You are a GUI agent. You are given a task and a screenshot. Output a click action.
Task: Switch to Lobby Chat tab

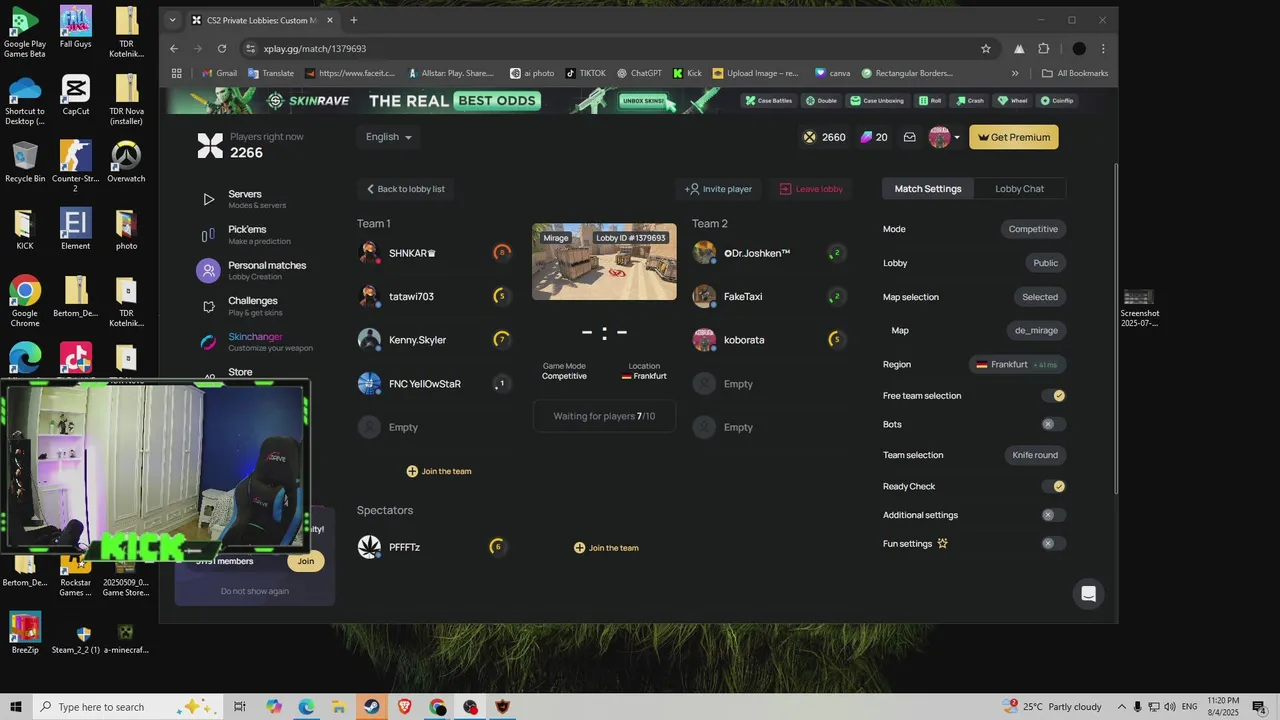[x=1019, y=188]
